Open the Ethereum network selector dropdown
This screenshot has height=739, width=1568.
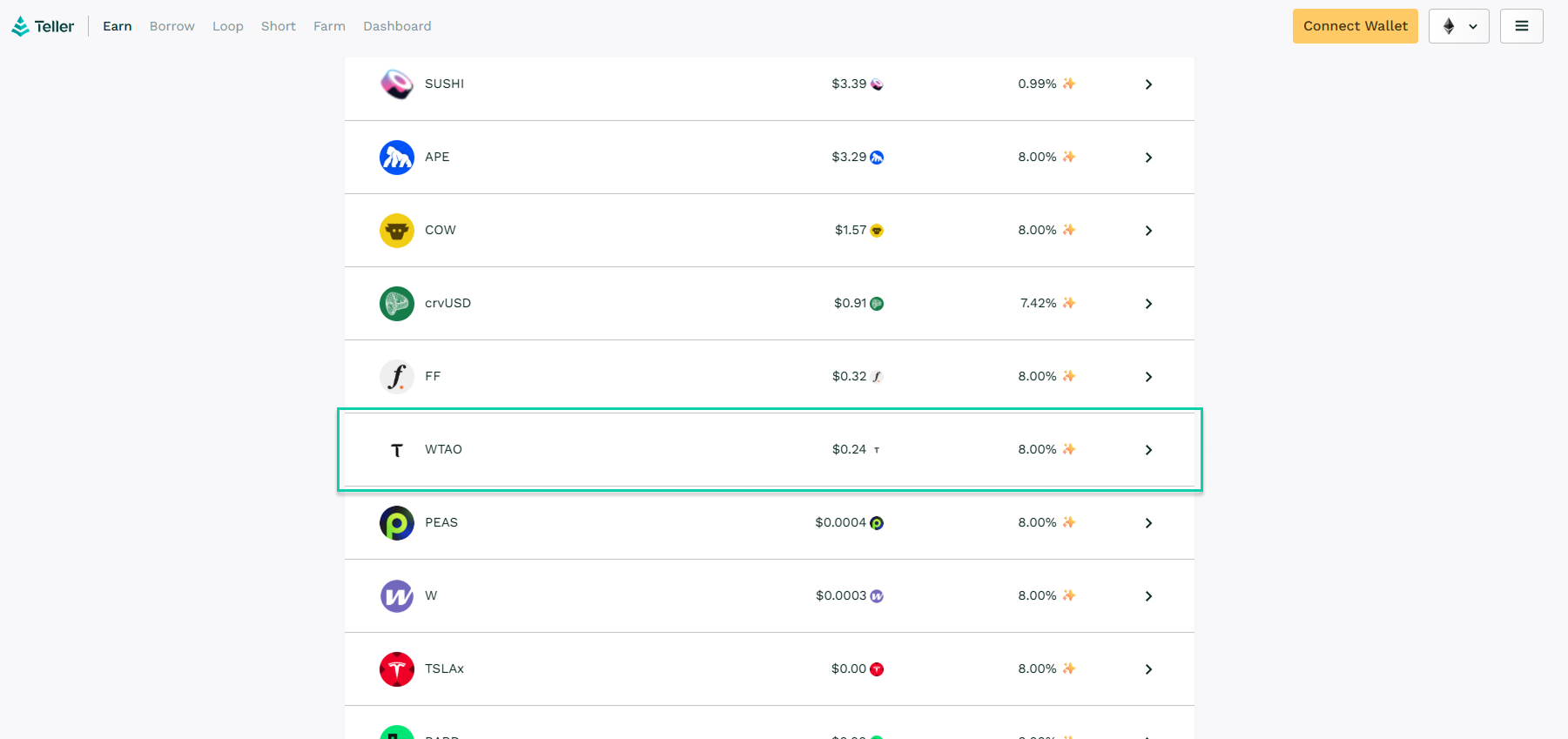[1458, 26]
